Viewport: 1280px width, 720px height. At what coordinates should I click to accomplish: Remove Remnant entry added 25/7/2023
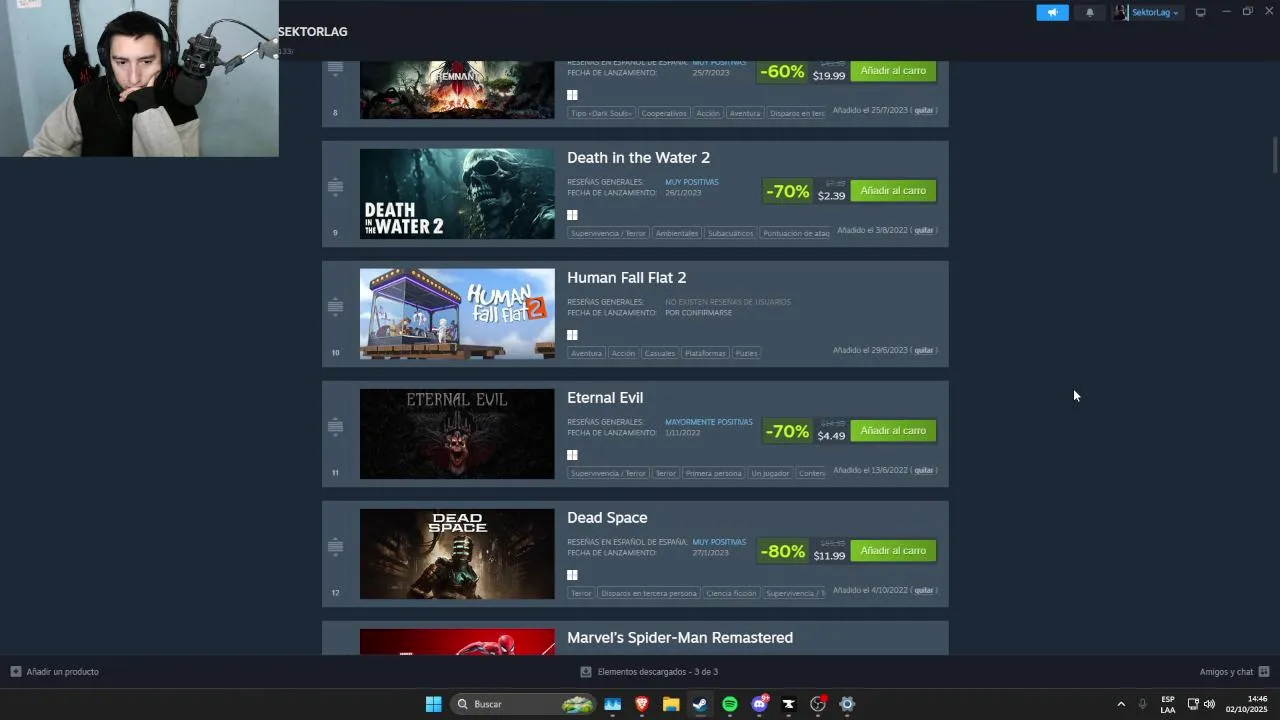[x=924, y=110]
